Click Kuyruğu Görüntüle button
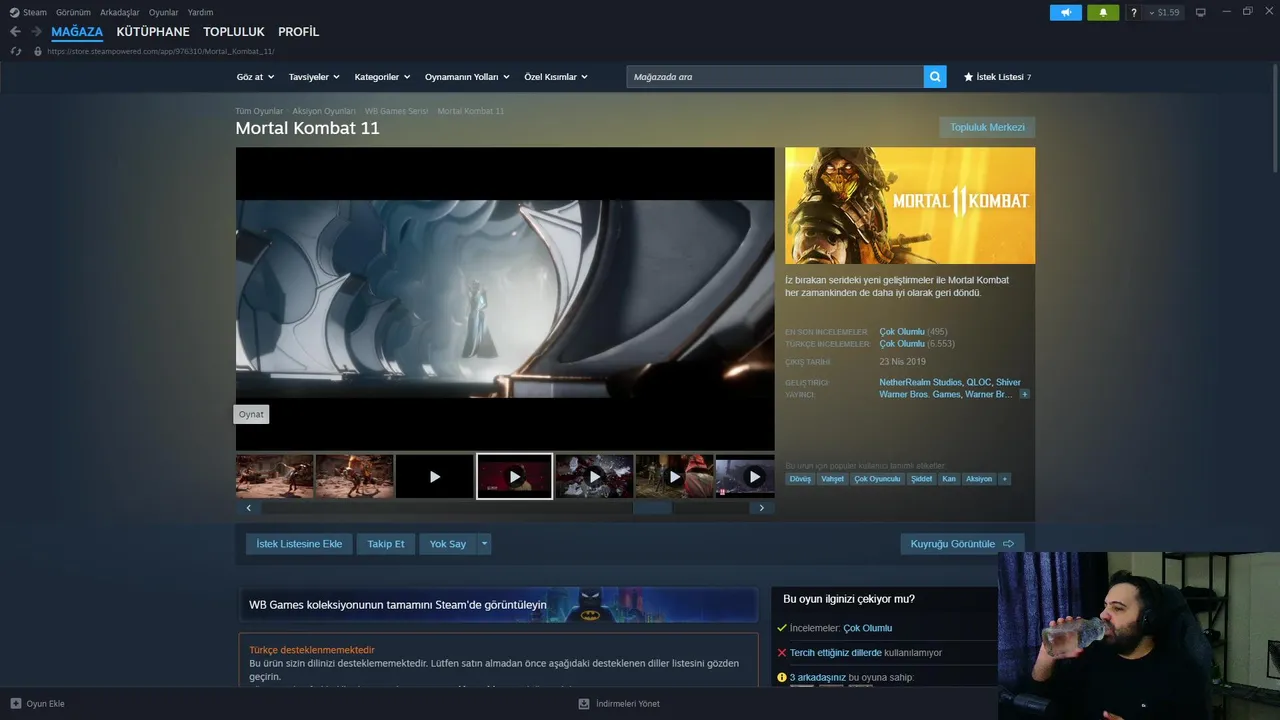The height and width of the screenshot is (720, 1280). (962, 544)
